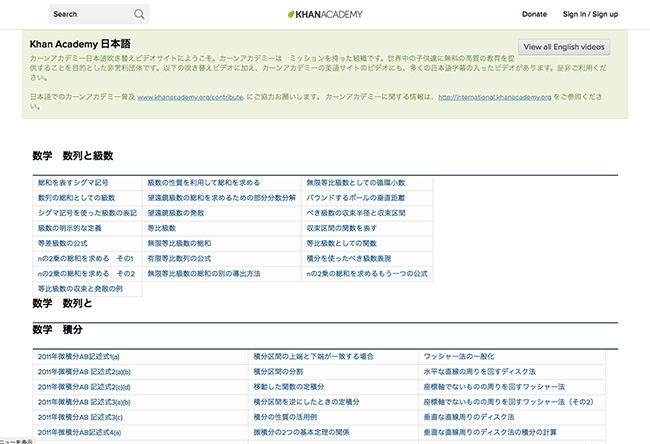
Task: Open video 積分区間の上端と下端が一致する場合
Action: (x=313, y=357)
